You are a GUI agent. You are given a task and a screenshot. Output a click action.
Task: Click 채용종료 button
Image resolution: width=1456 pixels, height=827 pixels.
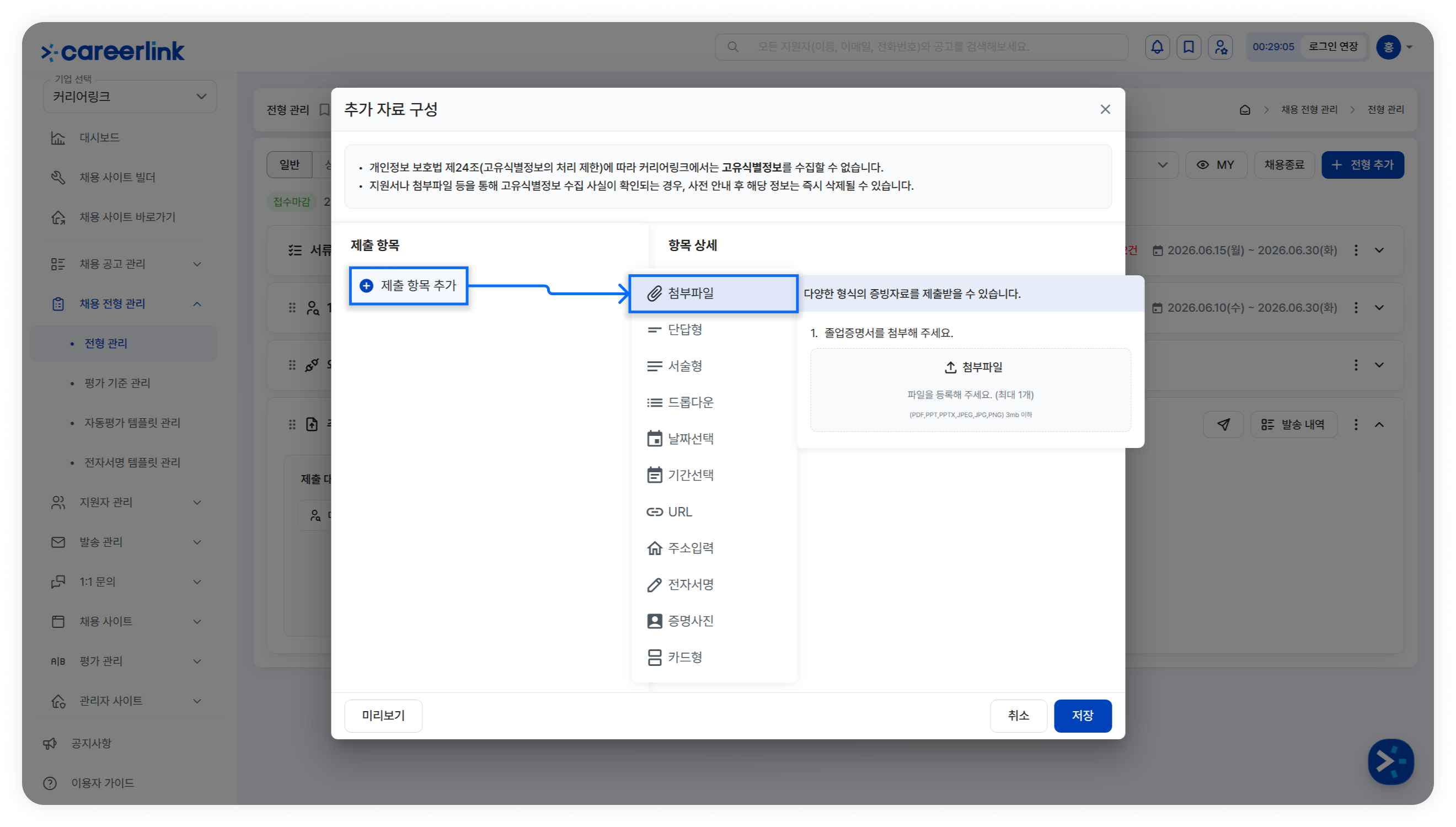click(x=1283, y=165)
